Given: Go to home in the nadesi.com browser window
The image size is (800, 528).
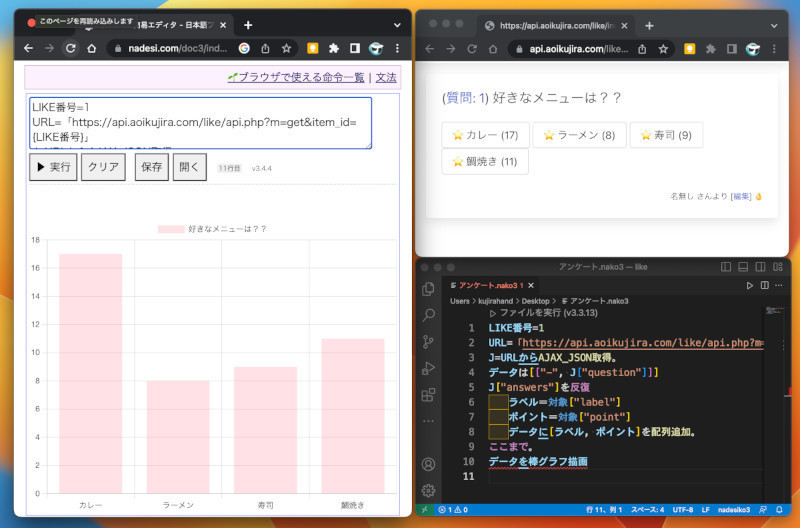Looking at the screenshot, I should (x=91, y=48).
